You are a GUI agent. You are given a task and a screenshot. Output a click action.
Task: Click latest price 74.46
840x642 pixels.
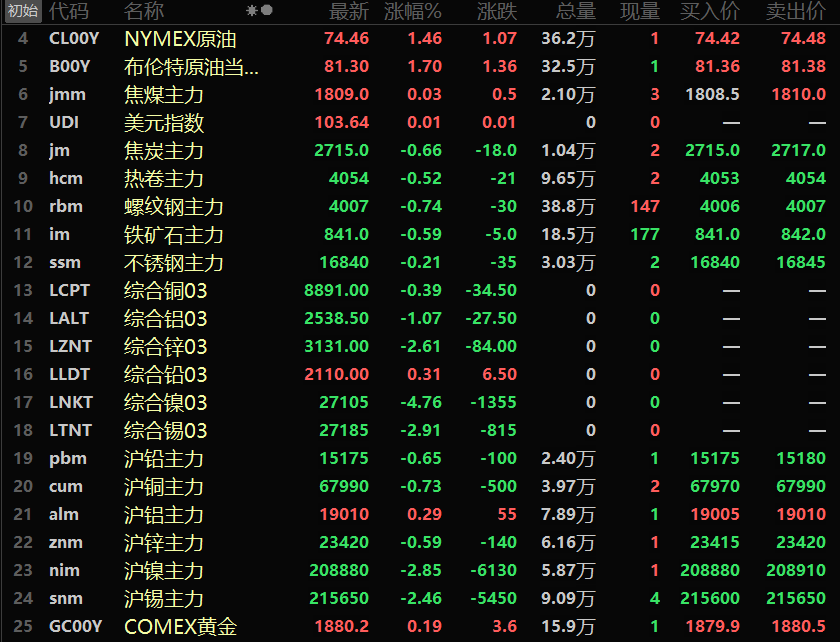347,39
